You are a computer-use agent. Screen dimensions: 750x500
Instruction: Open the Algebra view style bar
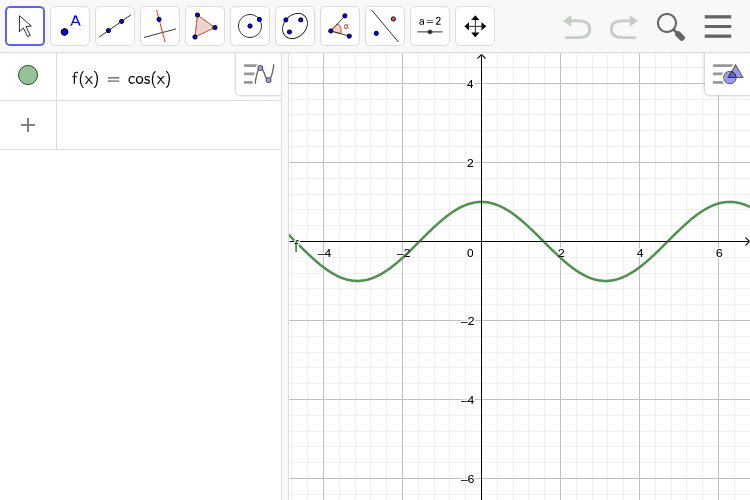pyautogui.click(x=259, y=74)
